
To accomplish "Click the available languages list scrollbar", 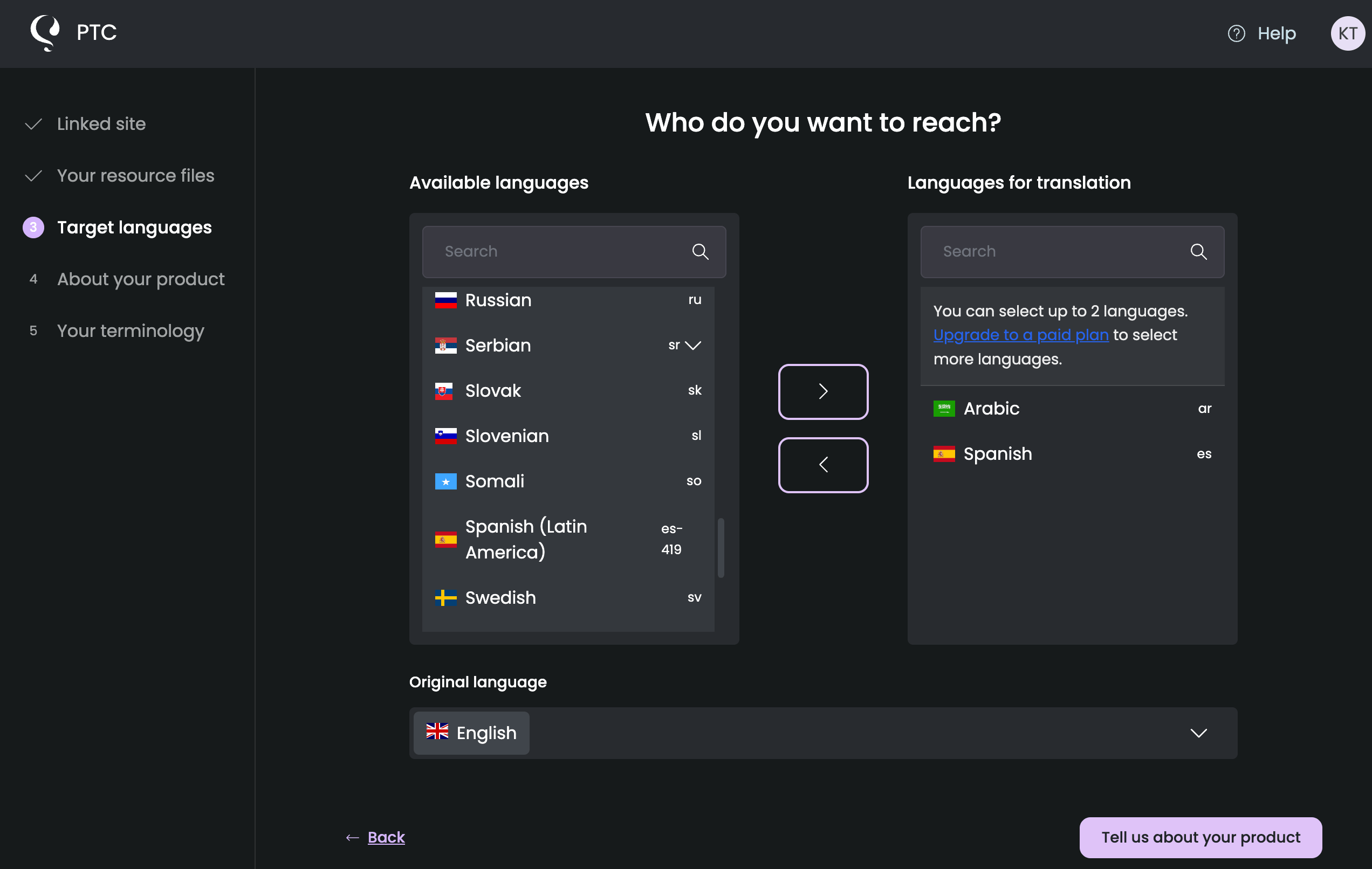I will tap(721, 548).
